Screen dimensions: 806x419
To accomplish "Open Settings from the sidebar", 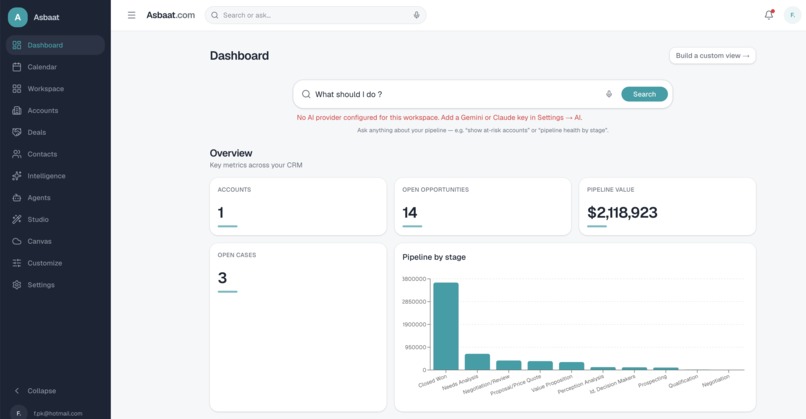I will (x=56, y=285).
